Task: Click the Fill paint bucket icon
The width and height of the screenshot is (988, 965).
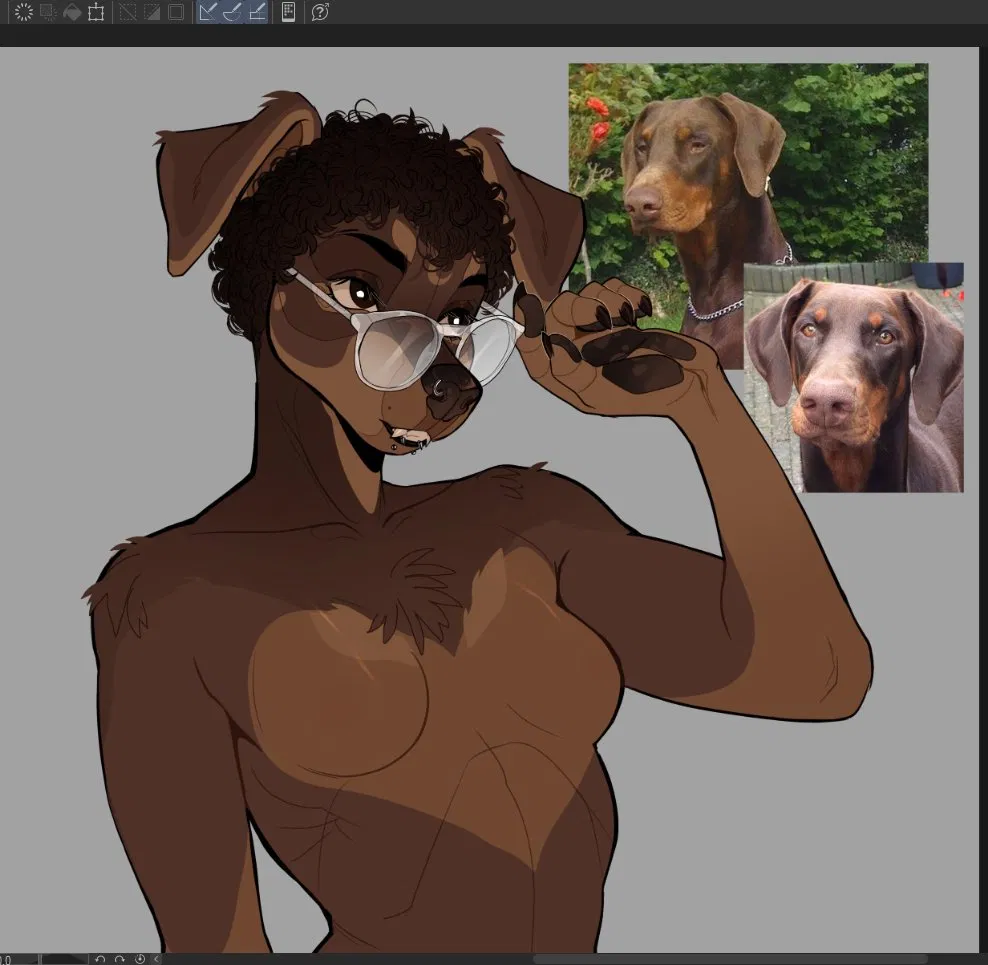Action: 72,12
